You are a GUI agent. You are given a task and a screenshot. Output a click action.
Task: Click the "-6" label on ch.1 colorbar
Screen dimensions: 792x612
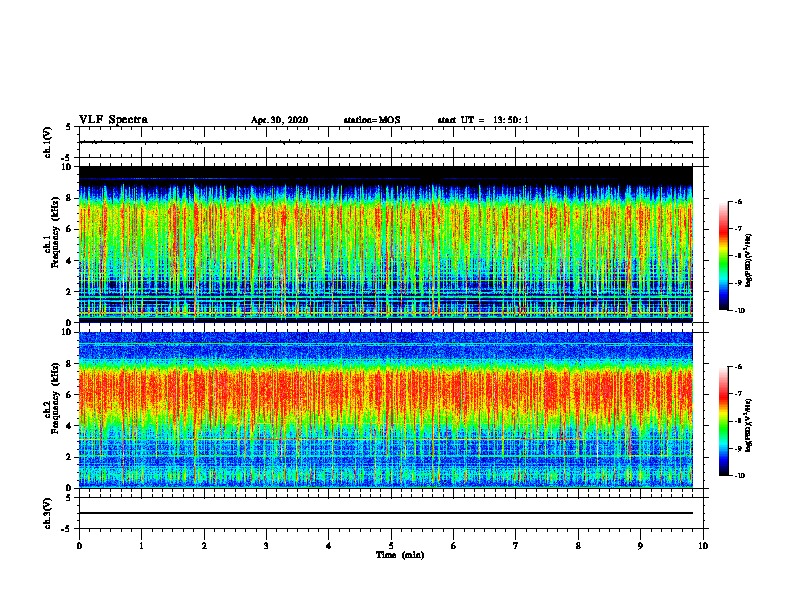pyautogui.click(x=739, y=202)
